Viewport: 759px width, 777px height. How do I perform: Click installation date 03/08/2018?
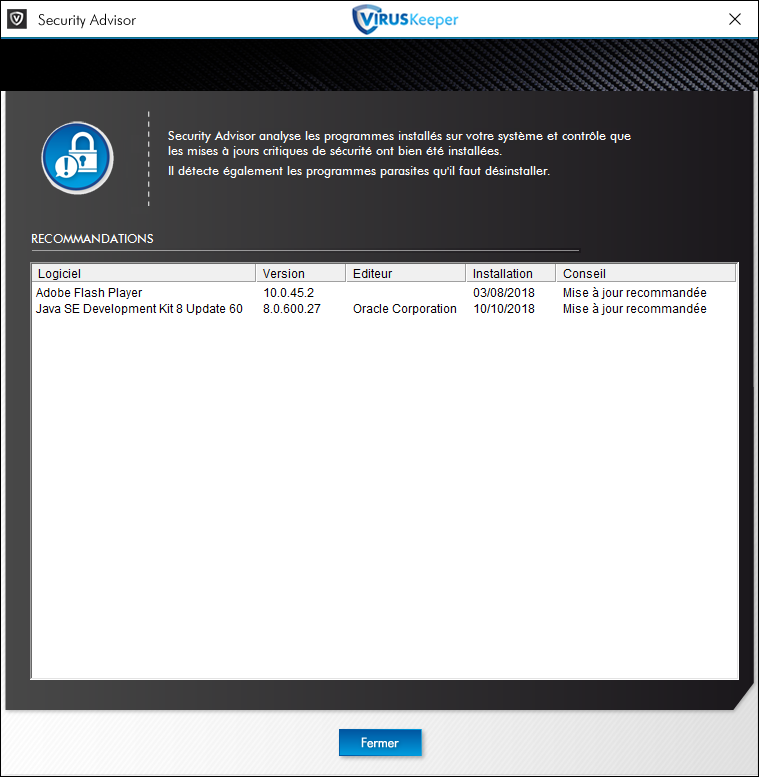(504, 293)
